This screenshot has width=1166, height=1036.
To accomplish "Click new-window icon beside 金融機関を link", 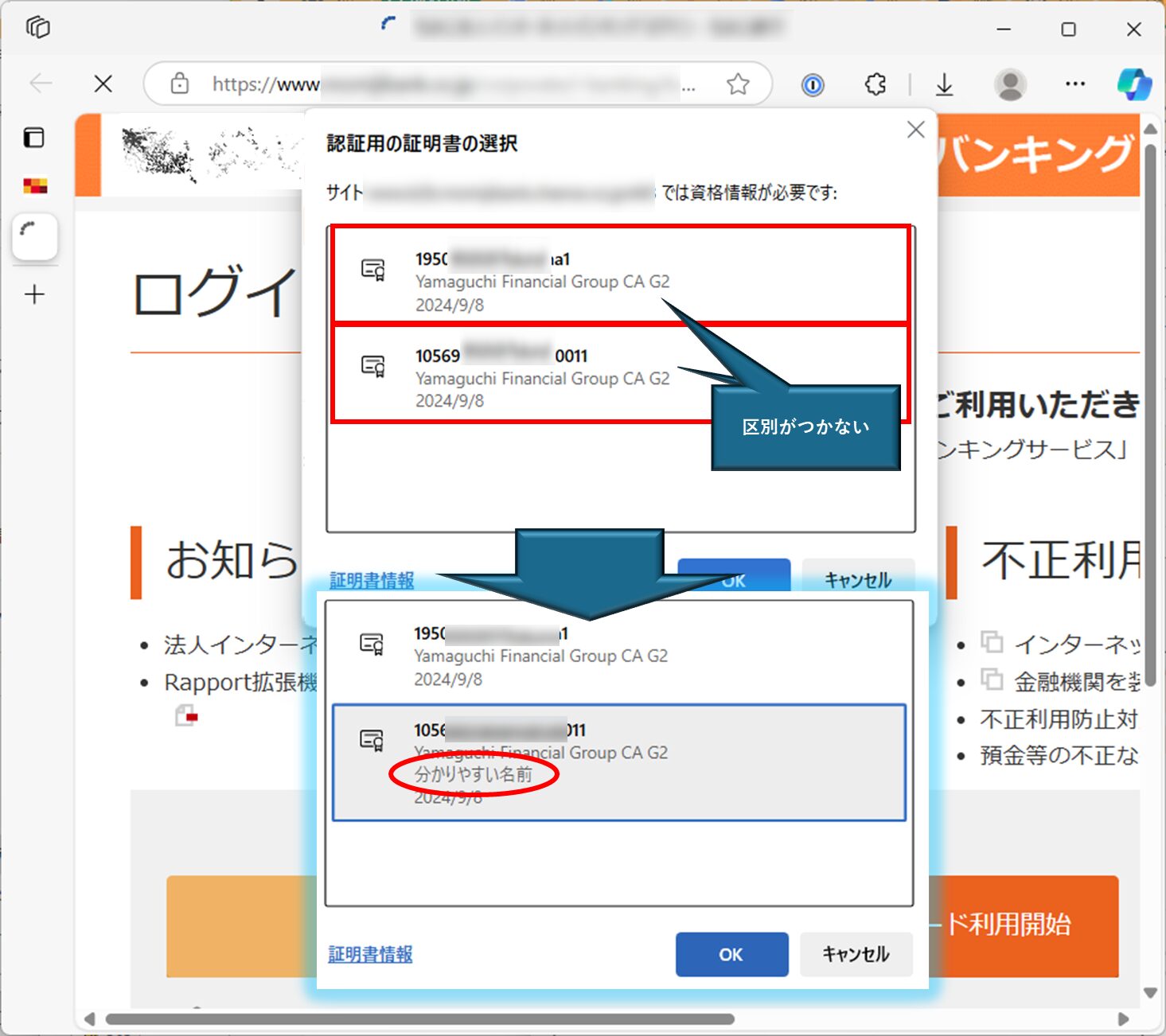I will point(992,679).
